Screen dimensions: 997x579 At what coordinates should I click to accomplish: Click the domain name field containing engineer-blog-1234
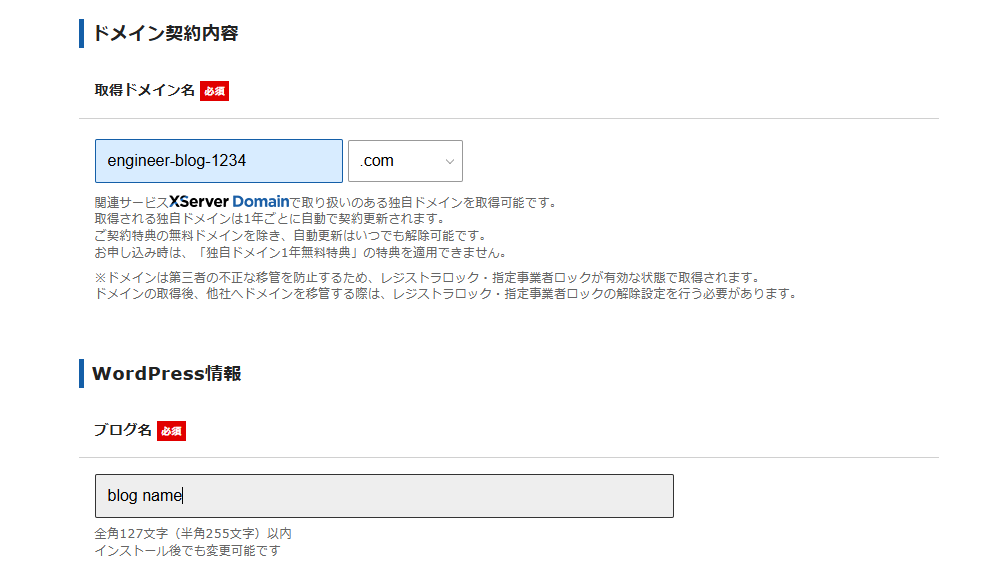(218, 161)
